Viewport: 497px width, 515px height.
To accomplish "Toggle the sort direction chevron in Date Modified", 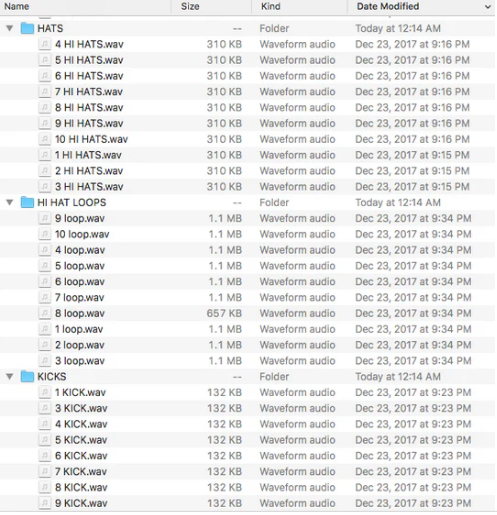I will pos(488,7).
